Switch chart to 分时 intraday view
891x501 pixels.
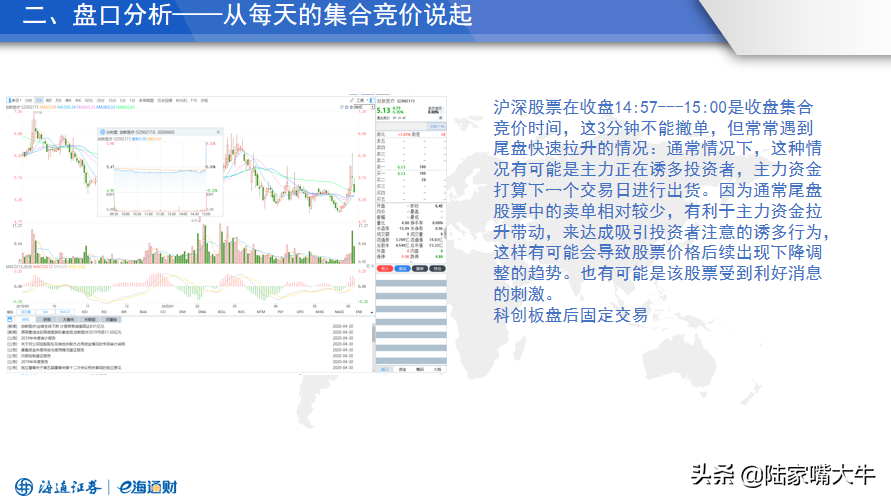tap(27, 100)
